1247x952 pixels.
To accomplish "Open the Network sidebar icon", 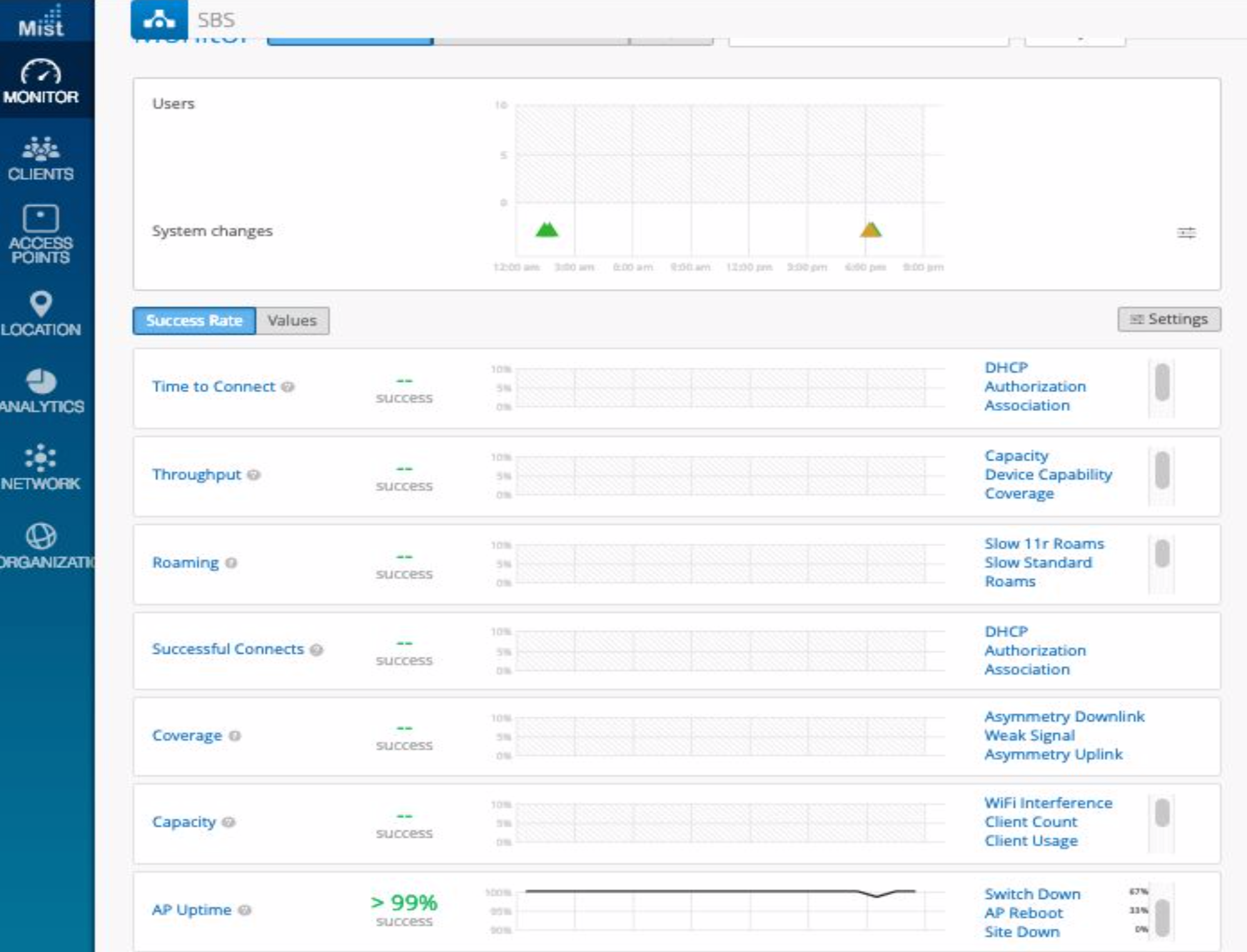I will (41, 458).
